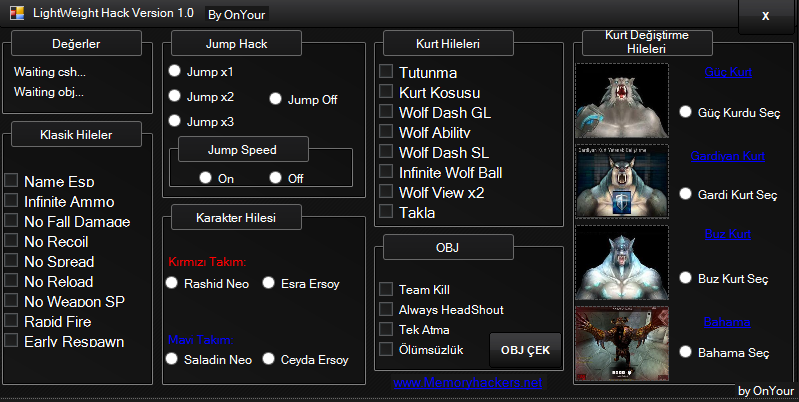The height and width of the screenshot is (402, 799).
Task: Click the Mavi Takım label
Action: coord(201,339)
